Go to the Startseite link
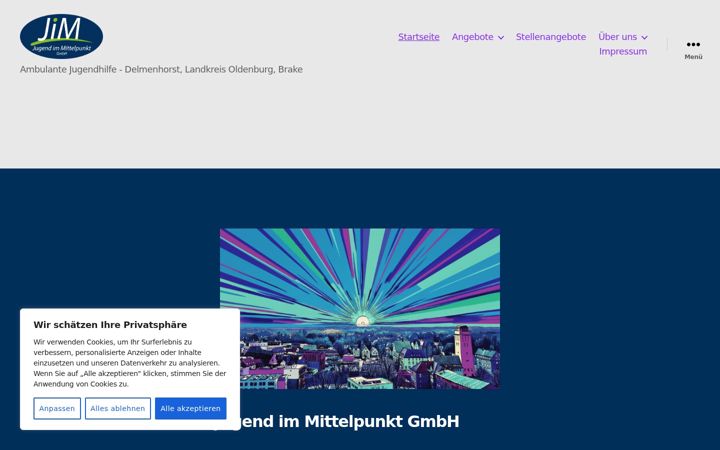Image resolution: width=720 pixels, height=450 pixels. (x=418, y=37)
